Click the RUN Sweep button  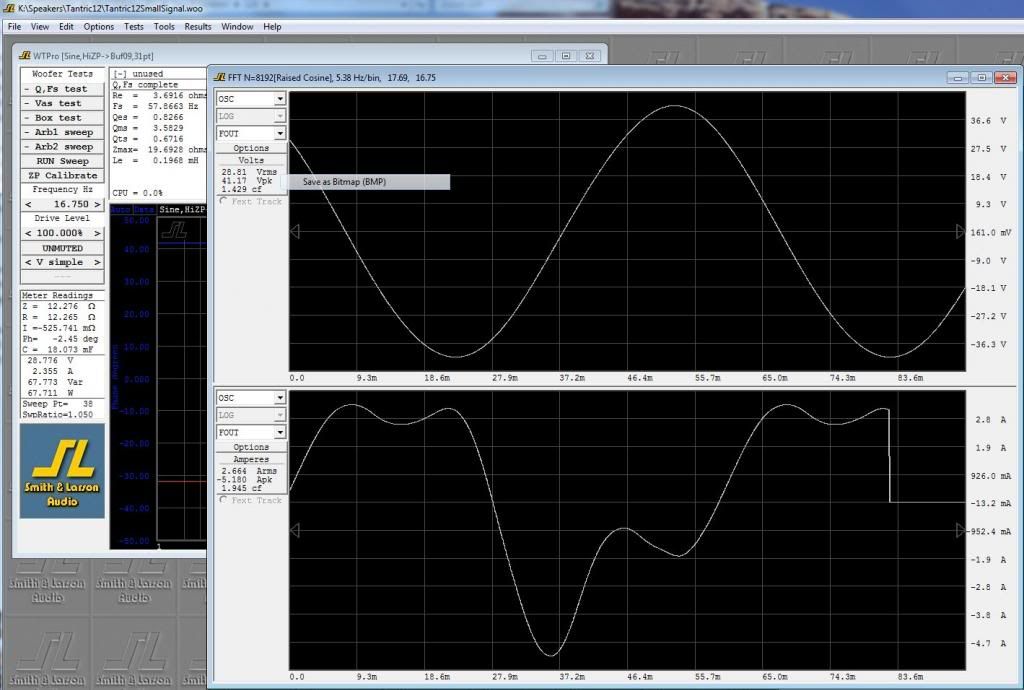click(62, 161)
